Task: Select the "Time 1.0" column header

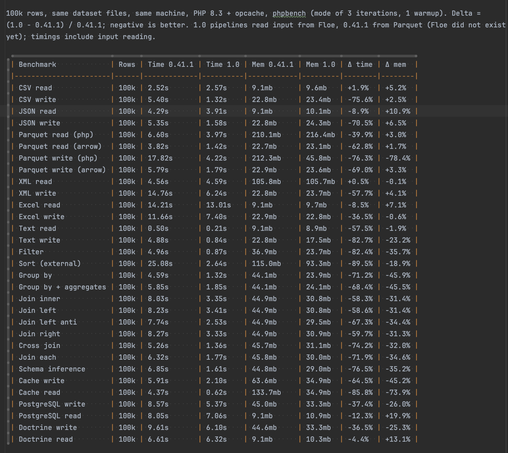Action: (x=222, y=64)
